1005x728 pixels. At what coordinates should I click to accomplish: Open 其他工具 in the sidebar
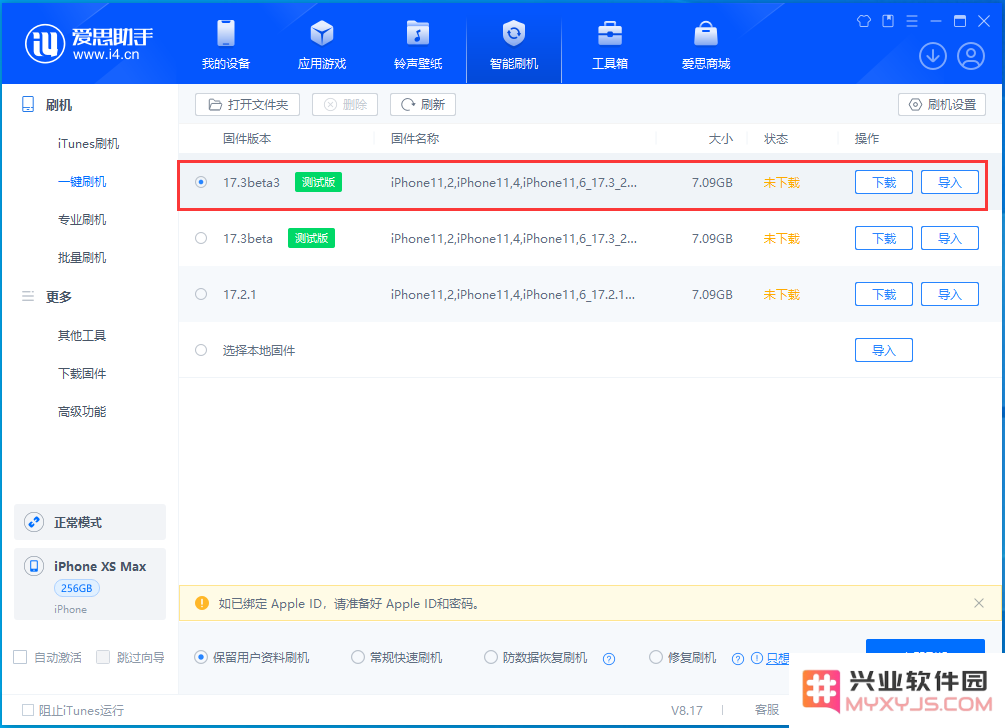82,335
